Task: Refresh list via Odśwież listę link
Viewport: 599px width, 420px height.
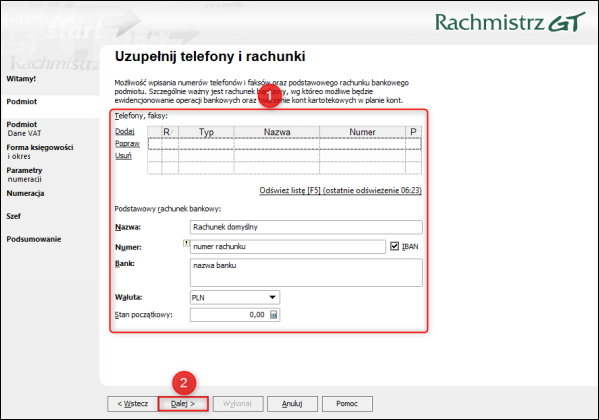Action: click(340, 190)
